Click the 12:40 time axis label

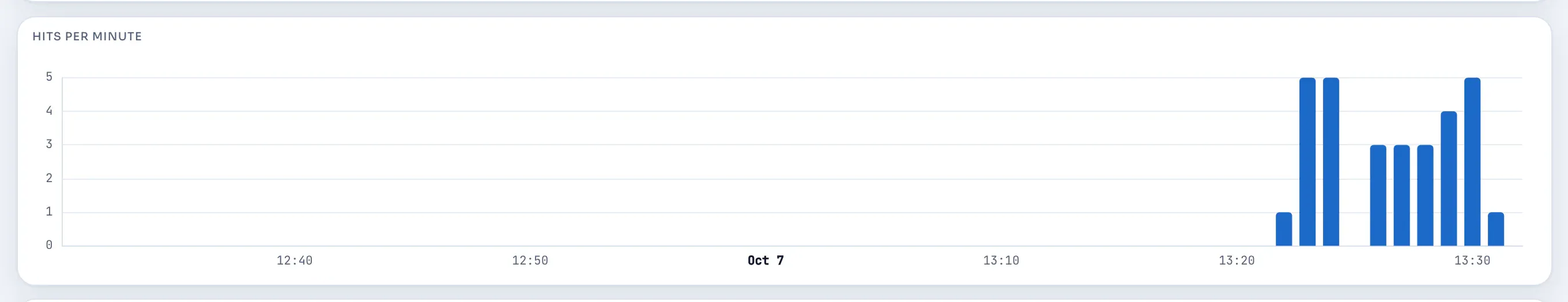pyautogui.click(x=295, y=261)
